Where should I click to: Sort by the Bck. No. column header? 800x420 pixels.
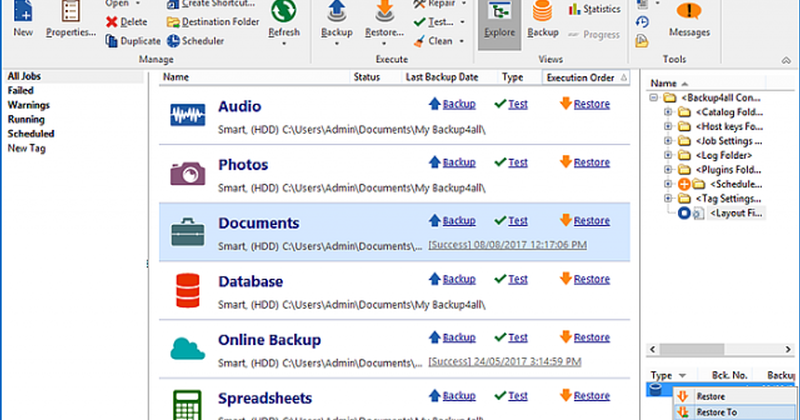tap(730, 376)
